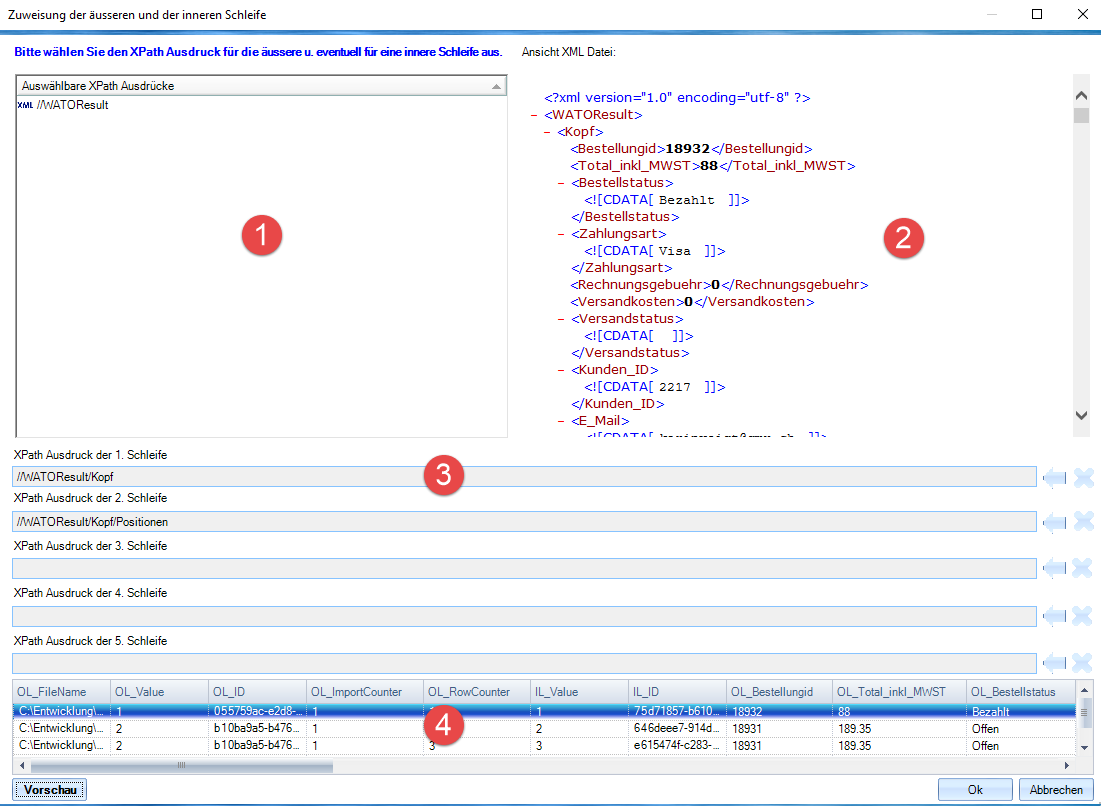The image size is (1101, 806).
Task: Collapse the WATOResult XML node
Action: click(534, 115)
